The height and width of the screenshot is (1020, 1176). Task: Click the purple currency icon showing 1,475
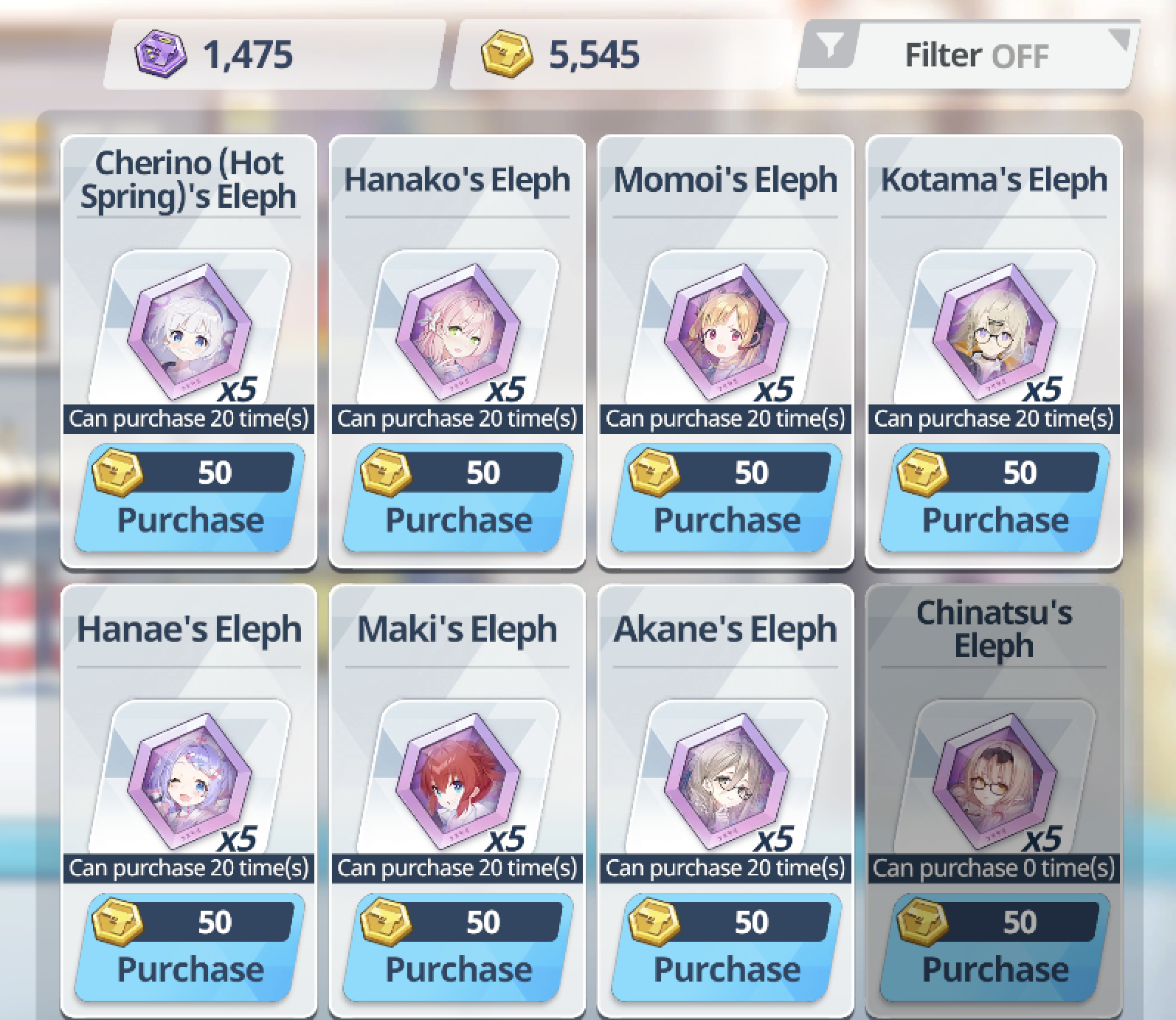click(160, 54)
